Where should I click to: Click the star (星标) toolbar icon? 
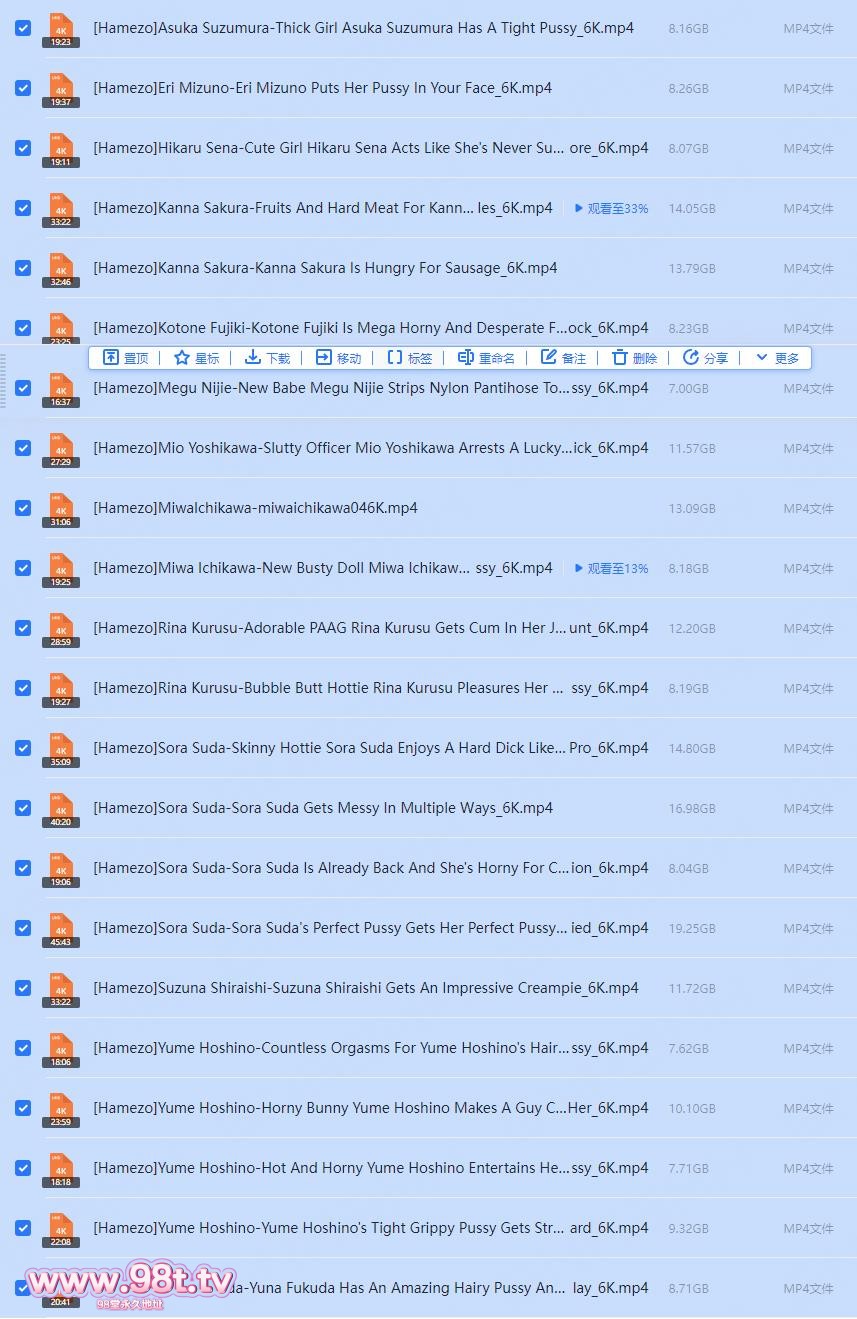coord(182,358)
